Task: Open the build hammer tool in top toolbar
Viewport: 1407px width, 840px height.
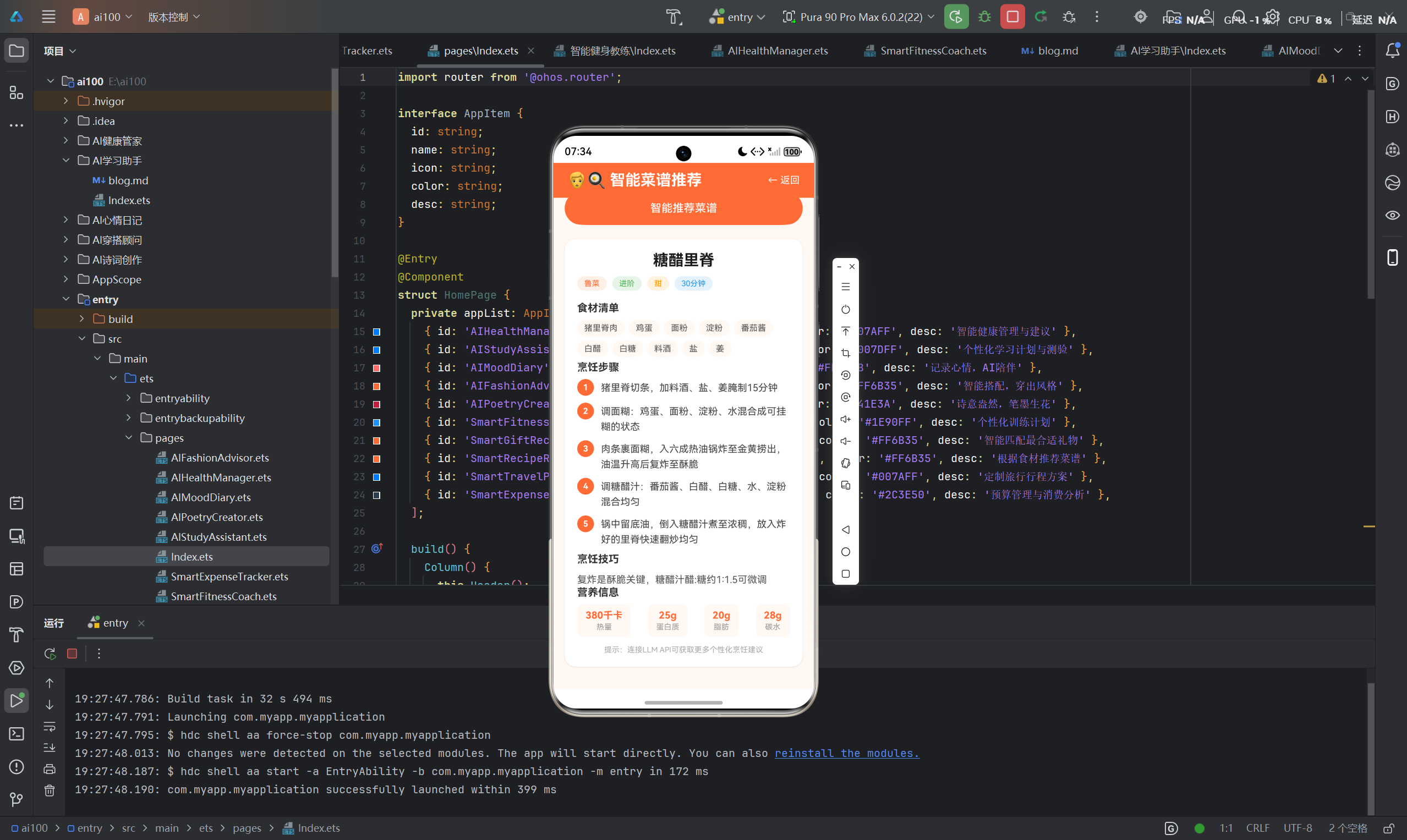Action: pos(674,17)
